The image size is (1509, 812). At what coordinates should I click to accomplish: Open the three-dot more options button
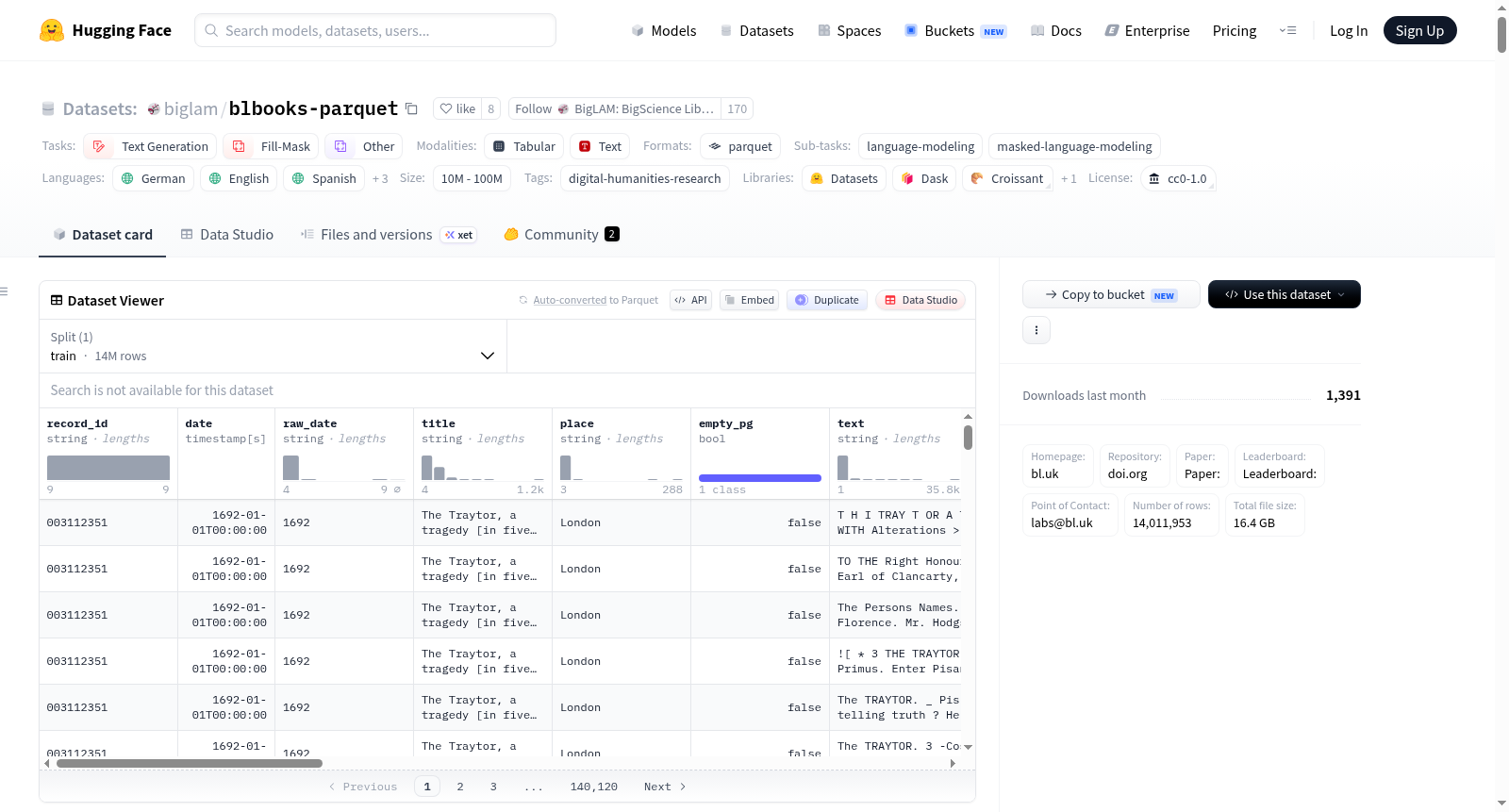1036,330
